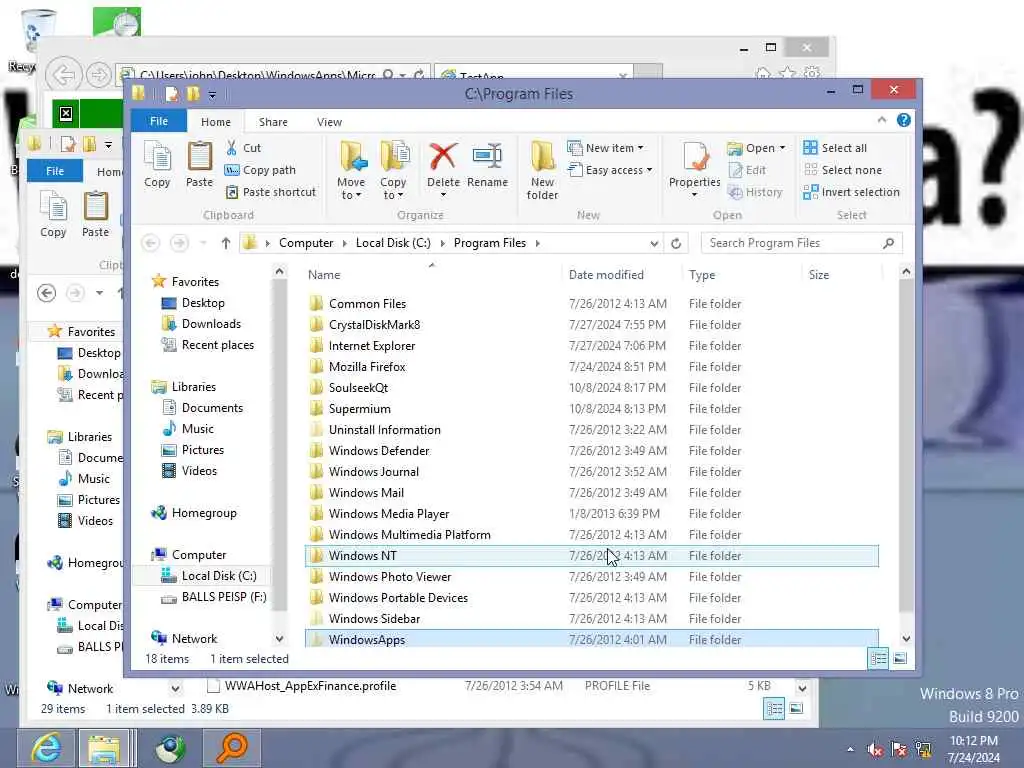This screenshot has height=768, width=1024.
Task: Click the Edit icon in Open group
Action: 747,170
